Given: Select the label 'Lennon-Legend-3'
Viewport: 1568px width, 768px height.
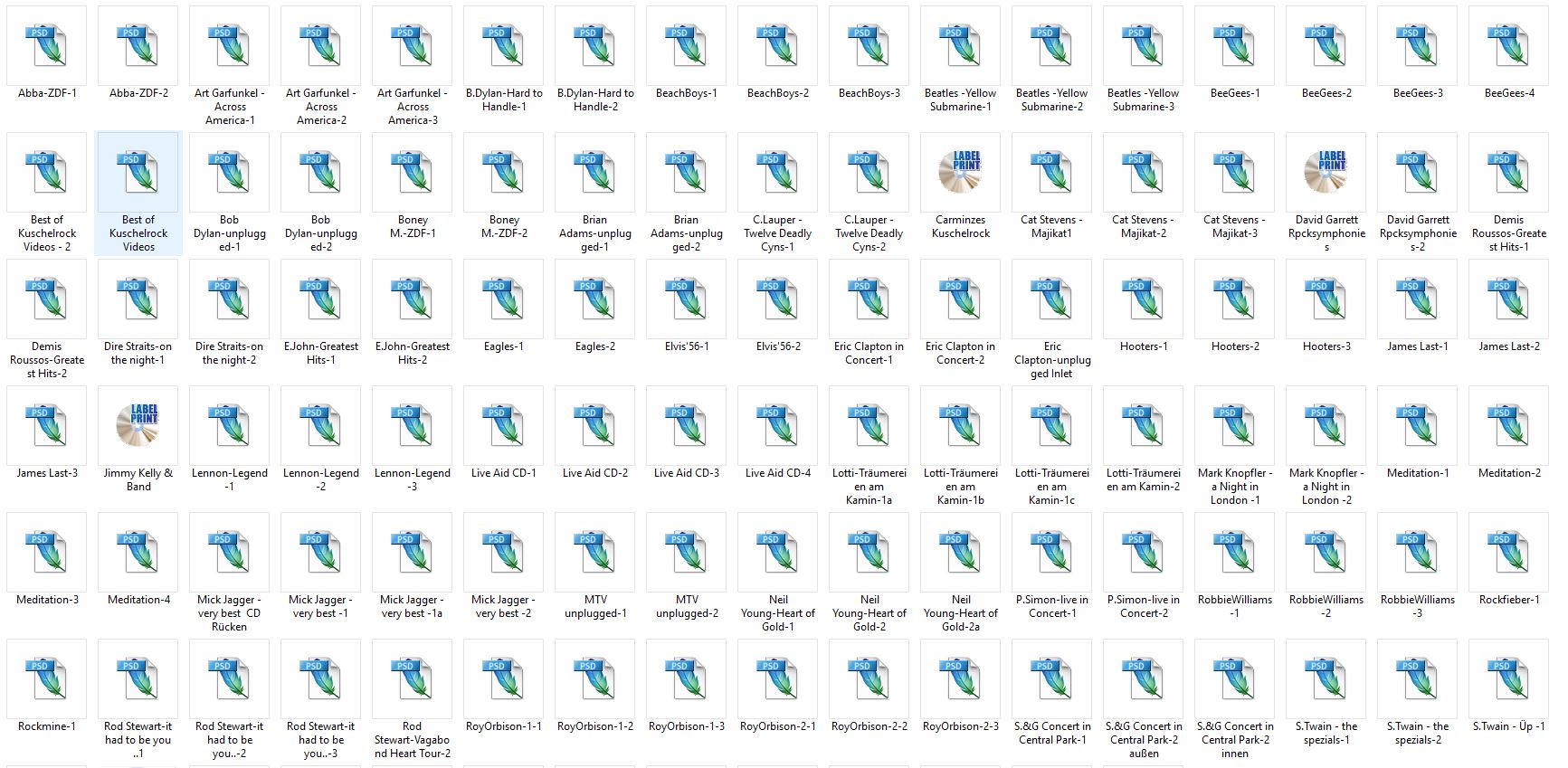Looking at the screenshot, I should coord(413,479).
